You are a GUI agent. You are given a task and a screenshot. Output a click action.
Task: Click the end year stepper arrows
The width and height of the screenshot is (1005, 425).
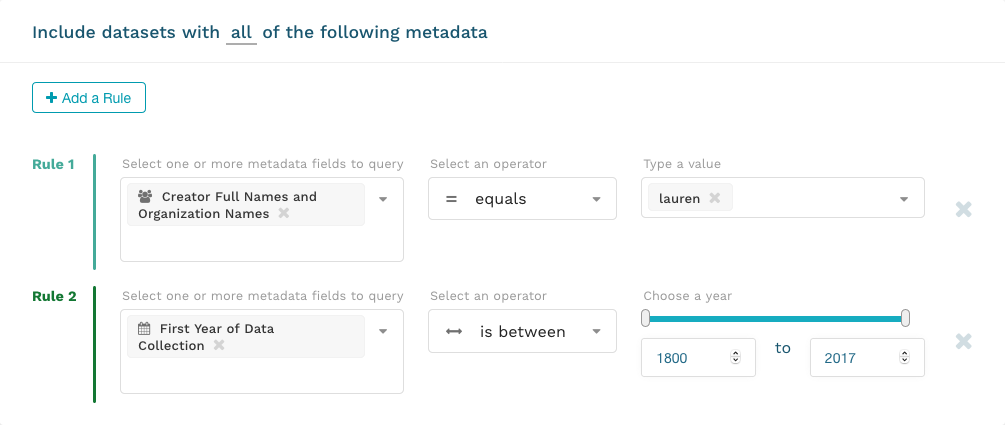tap(905, 357)
